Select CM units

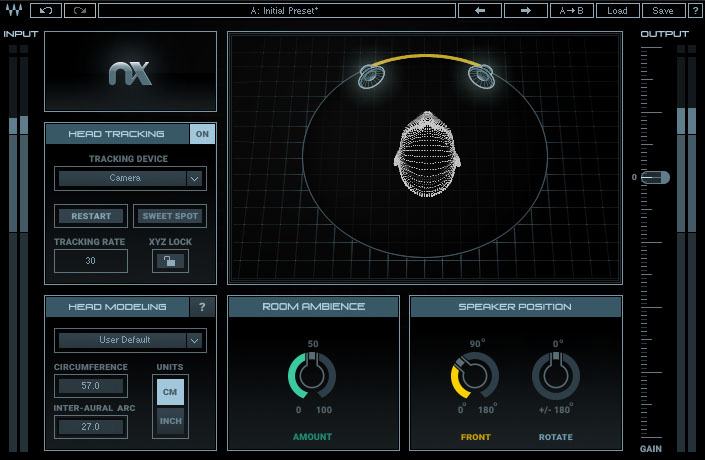(170, 392)
